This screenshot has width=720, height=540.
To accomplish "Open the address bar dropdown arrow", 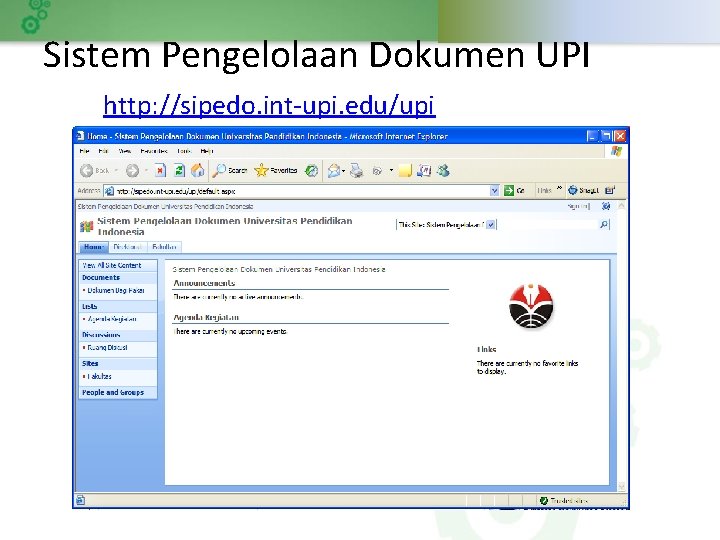I will coord(495,191).
